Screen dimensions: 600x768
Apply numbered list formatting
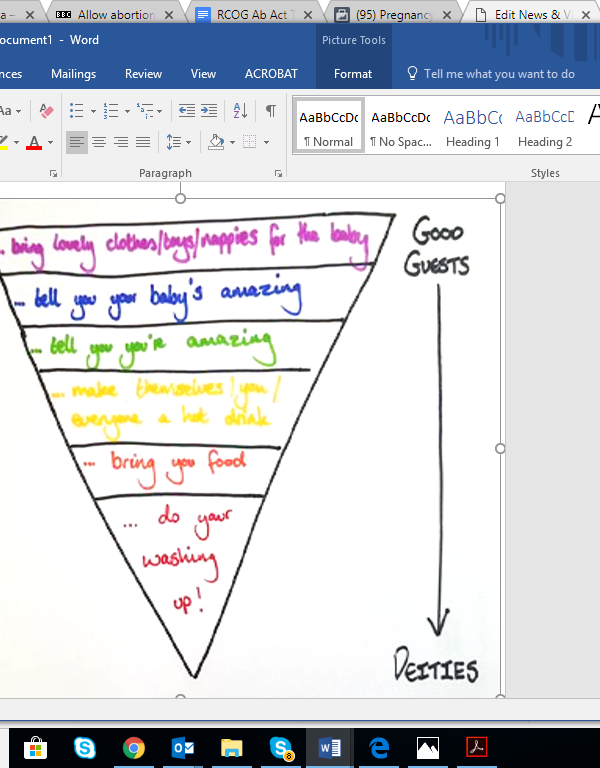(111, 111)
